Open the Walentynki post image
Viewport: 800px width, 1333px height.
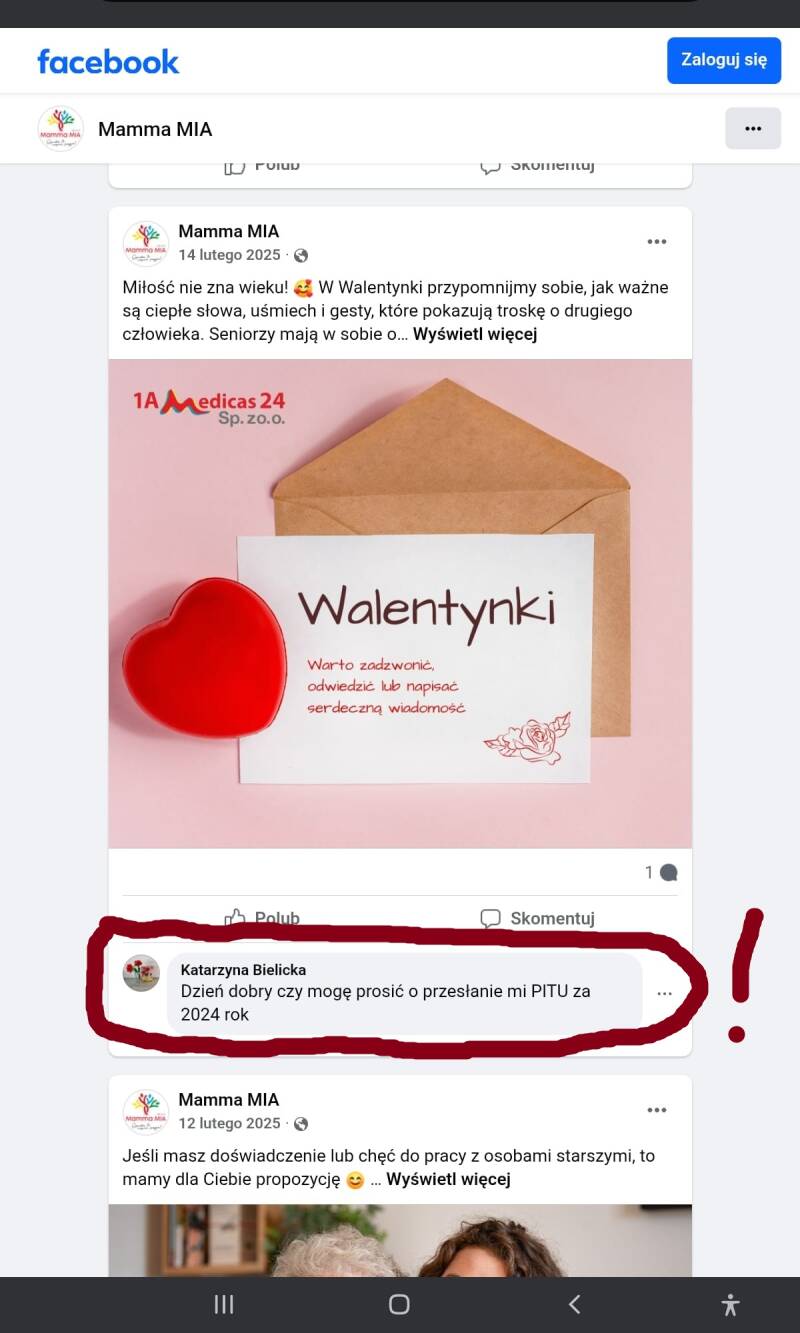click(400, 603)
